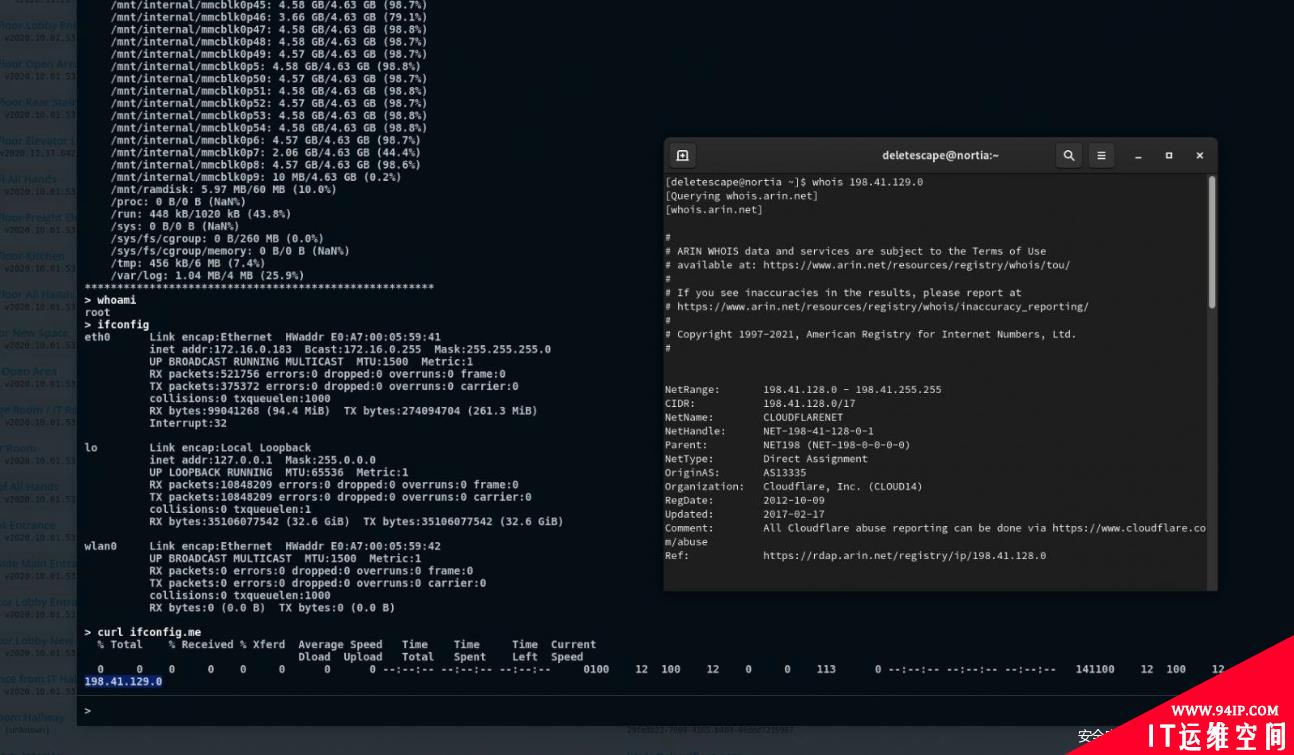Click lo RX bytes:35106077542 line
1294x755 pixels.
click(356, 521)
